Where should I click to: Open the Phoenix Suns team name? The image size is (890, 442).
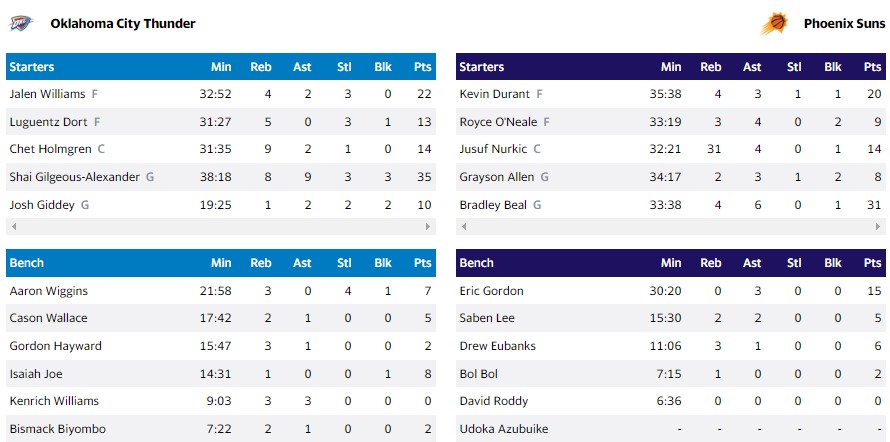point(843,23)
